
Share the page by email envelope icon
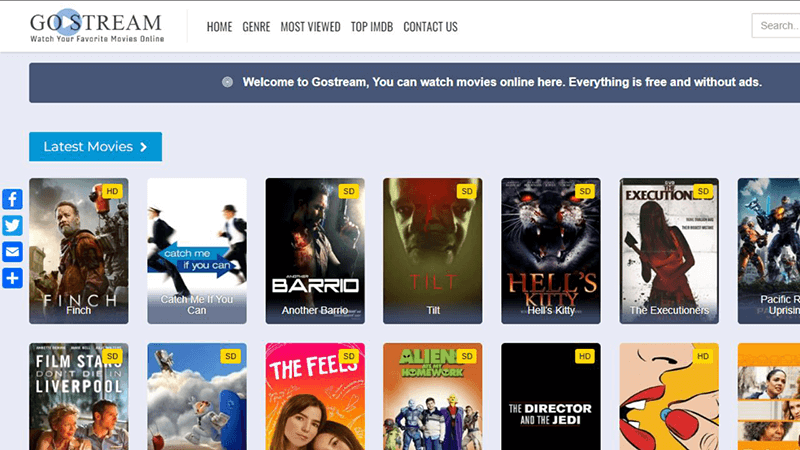click(x=12, y=252)
